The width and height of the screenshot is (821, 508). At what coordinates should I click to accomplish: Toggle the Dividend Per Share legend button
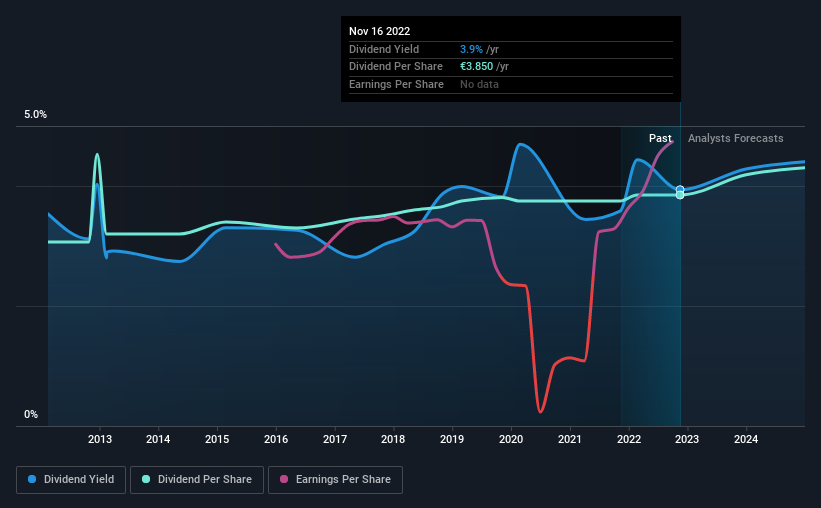point(197,480)
